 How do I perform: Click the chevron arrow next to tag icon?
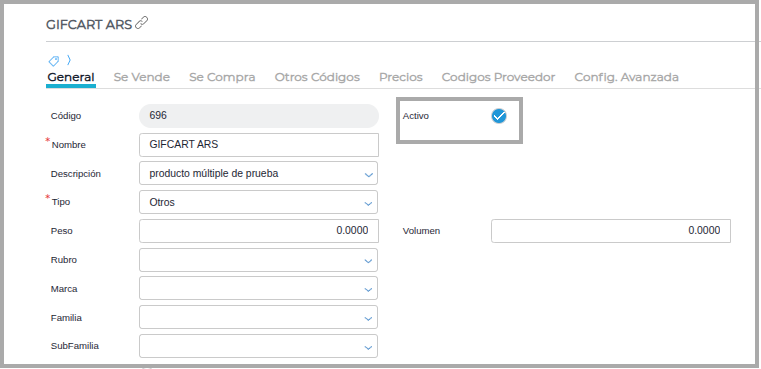pyautogui.click(x=69, y=60)
